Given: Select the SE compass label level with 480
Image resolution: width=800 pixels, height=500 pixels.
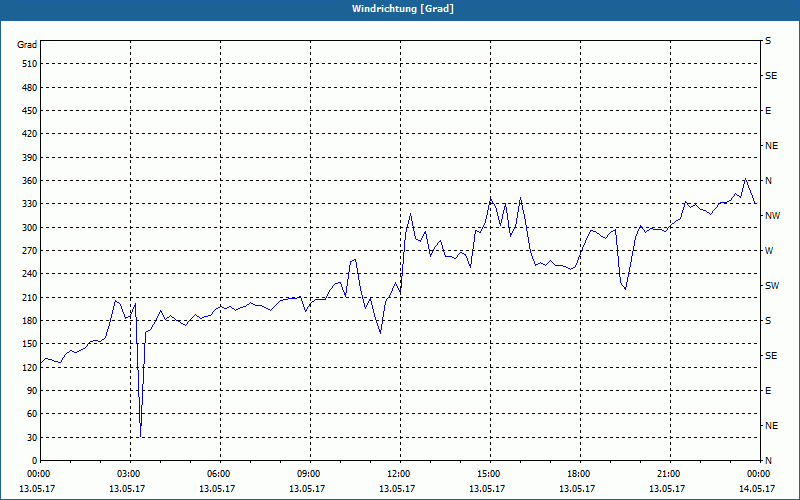Looking at the screenshot, I should coord(771,76).
